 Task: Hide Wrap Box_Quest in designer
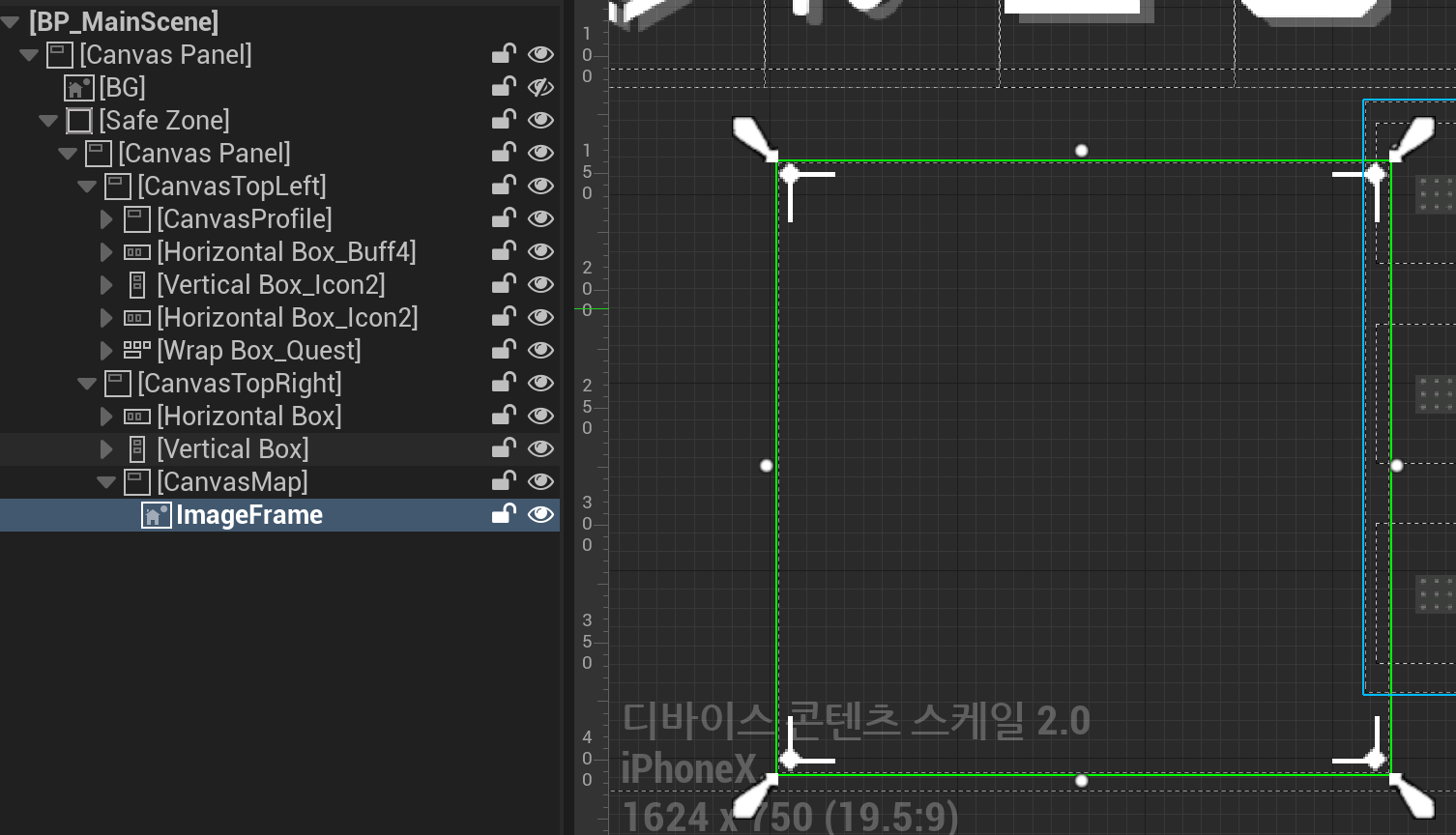(540, 350)
